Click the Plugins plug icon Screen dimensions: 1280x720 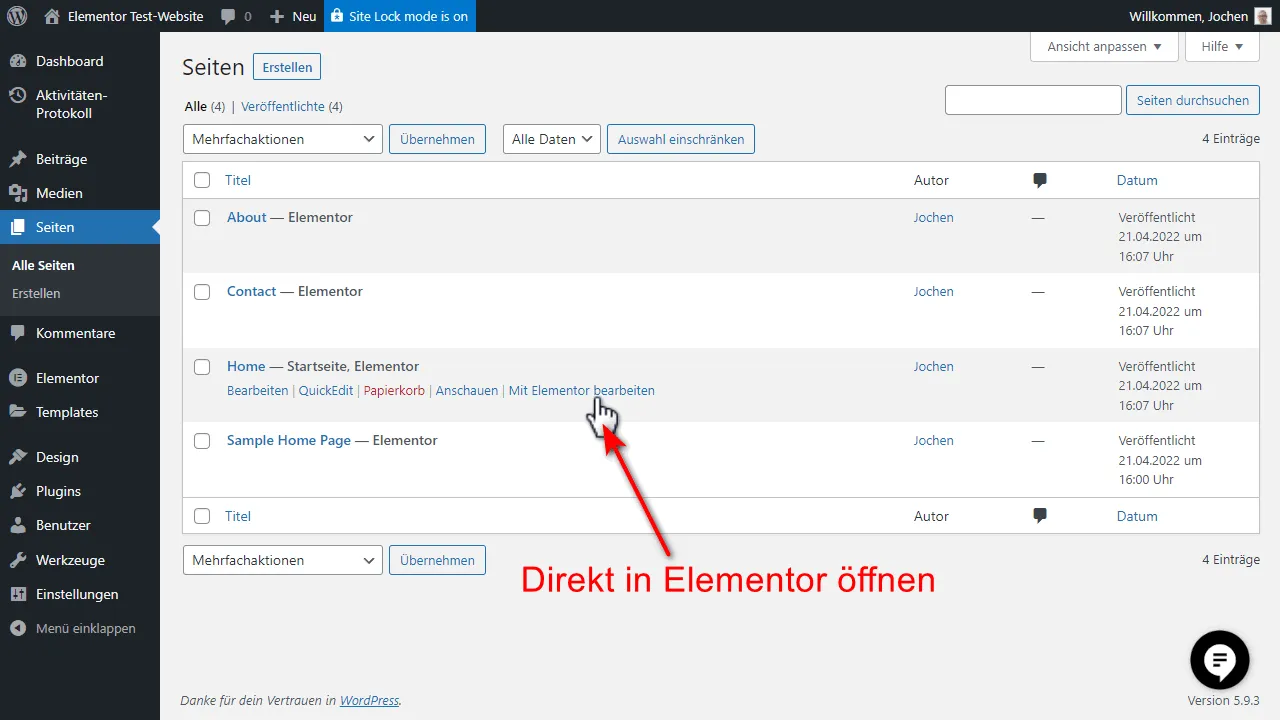click(18, 491)
